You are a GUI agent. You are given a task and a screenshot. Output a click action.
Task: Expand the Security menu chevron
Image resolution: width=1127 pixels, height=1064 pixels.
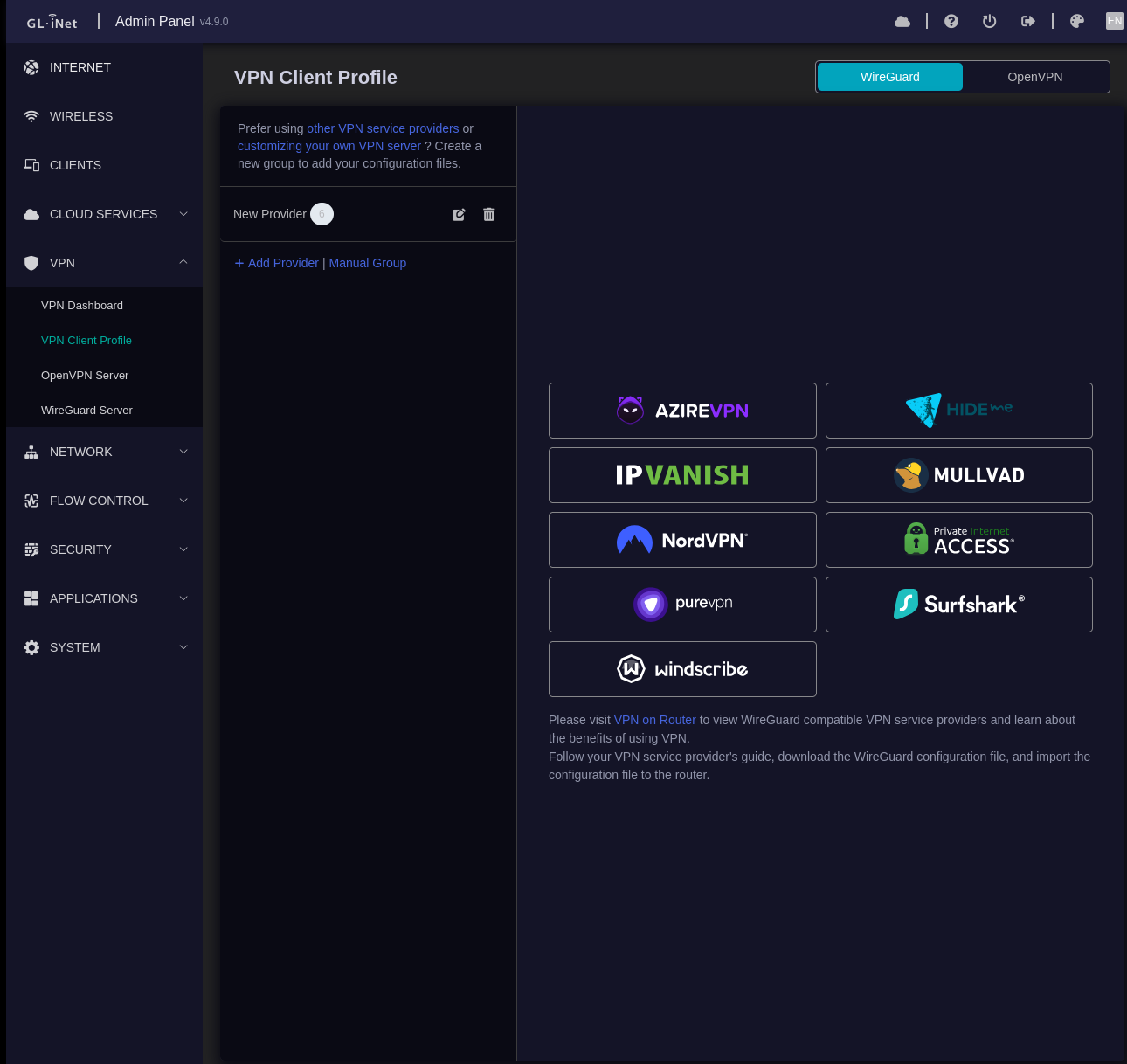[183, 549]
